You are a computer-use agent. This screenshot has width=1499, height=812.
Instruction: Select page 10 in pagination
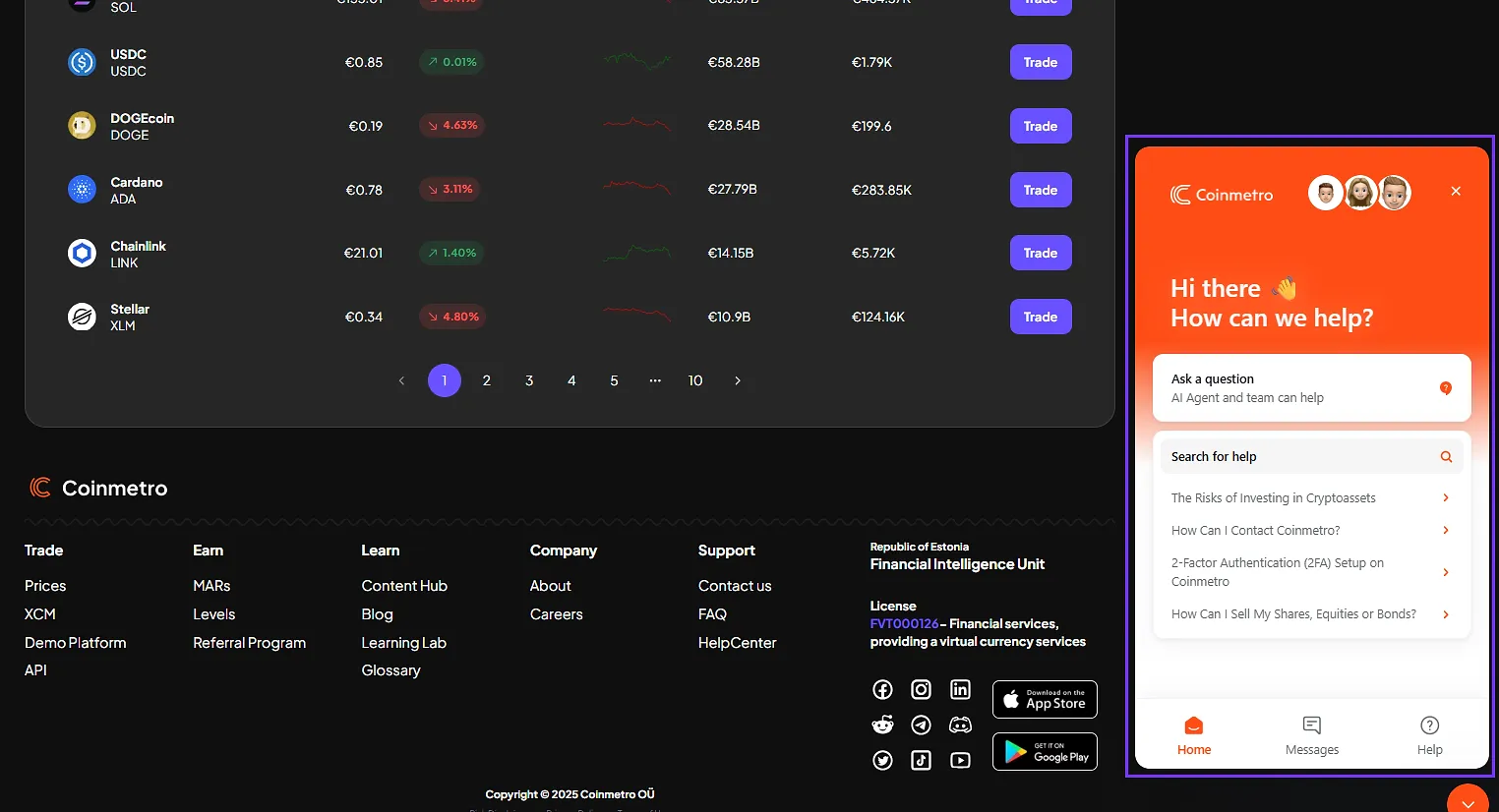click(x=695, y=380)
